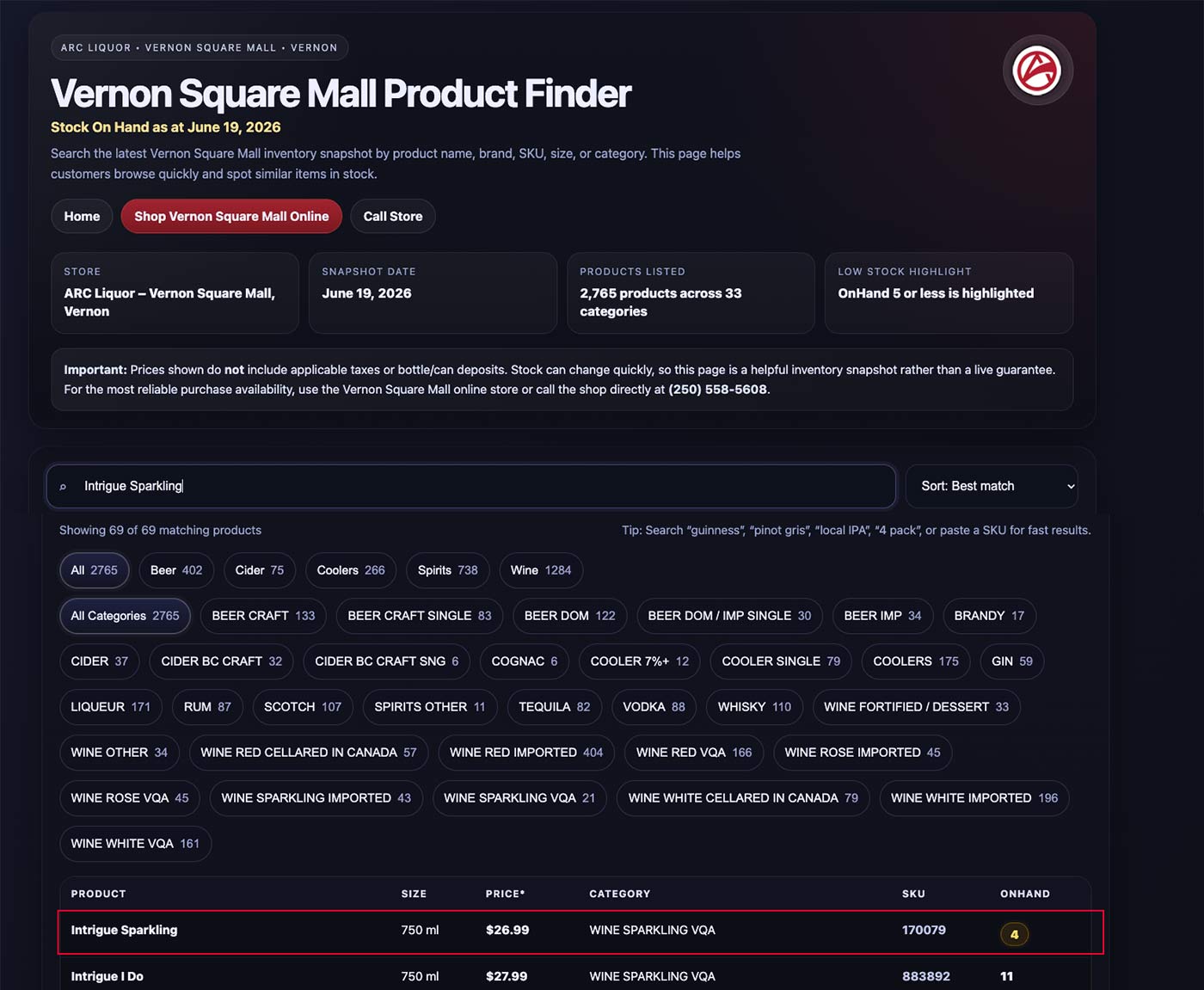
Task: Select the BEER IMP category
Action: click(882, 616)
